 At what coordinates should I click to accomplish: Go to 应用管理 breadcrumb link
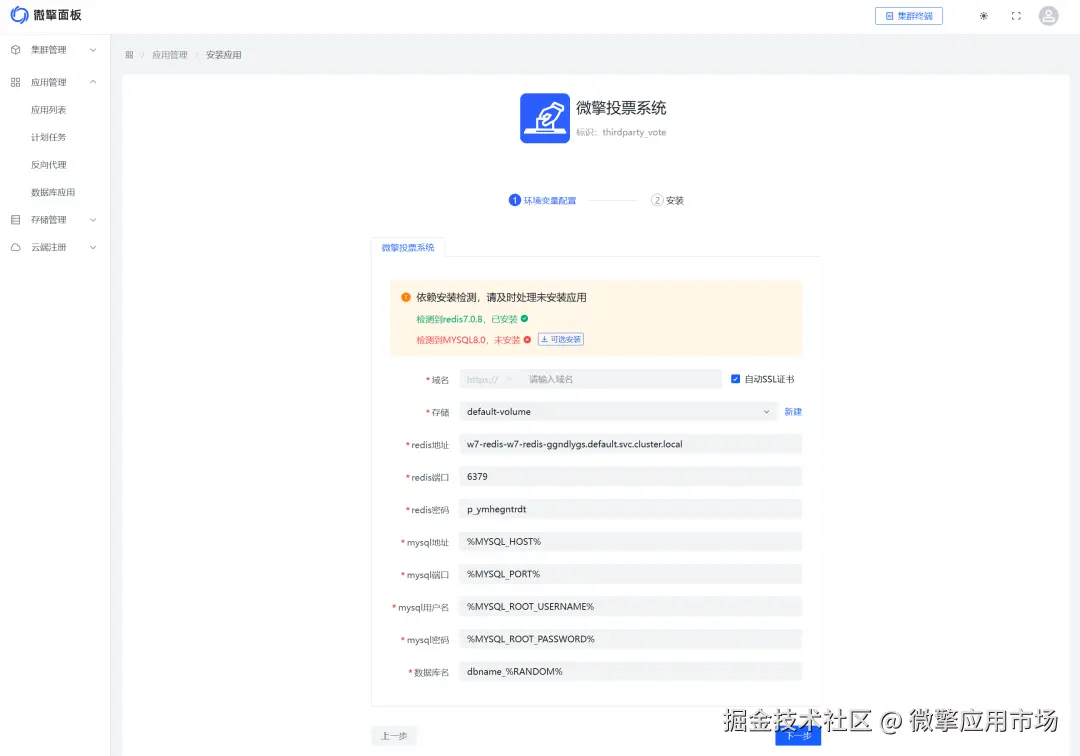coord(169,54)
